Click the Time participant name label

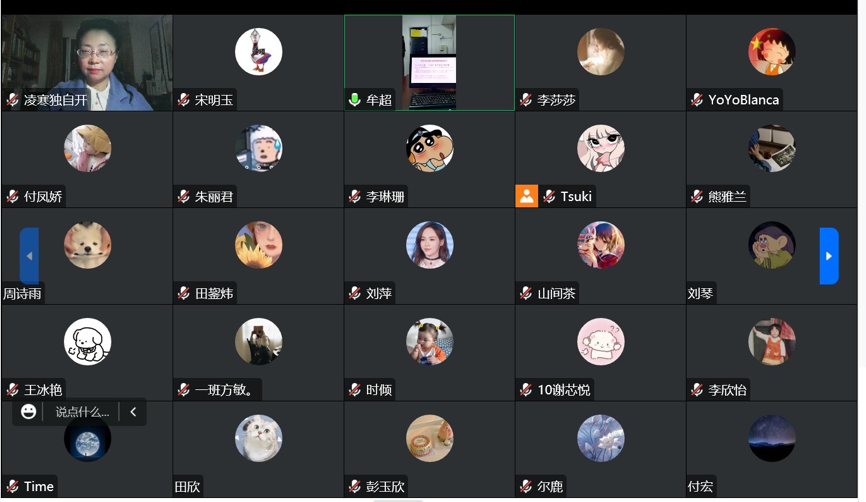[39, 487]
